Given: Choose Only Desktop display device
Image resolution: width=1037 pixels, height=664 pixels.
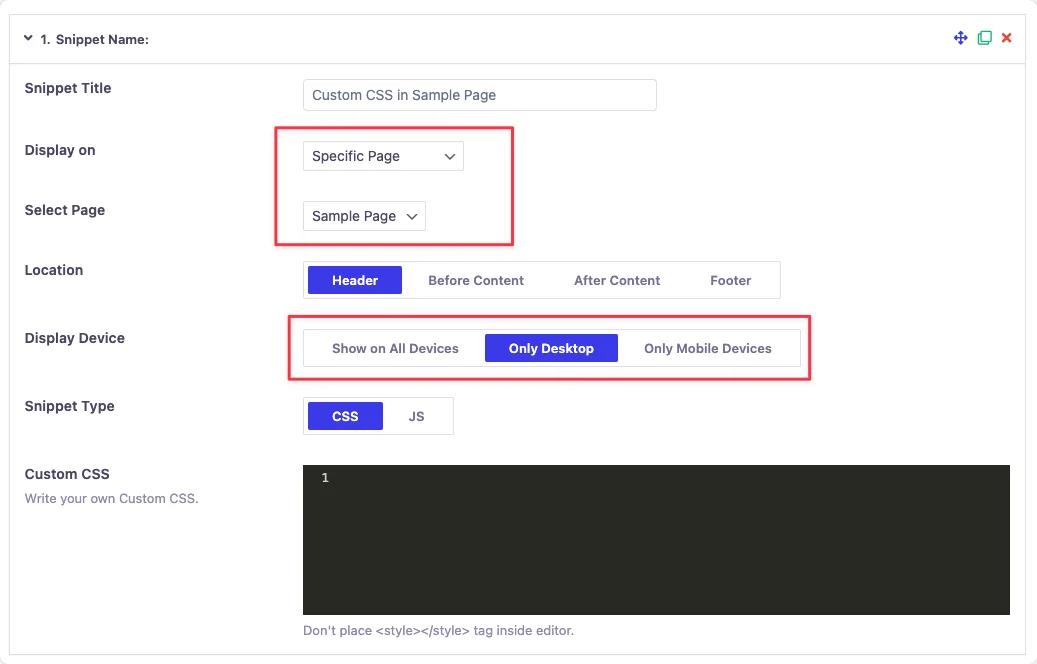Looking at the screenshot, I should pos(551,349).
